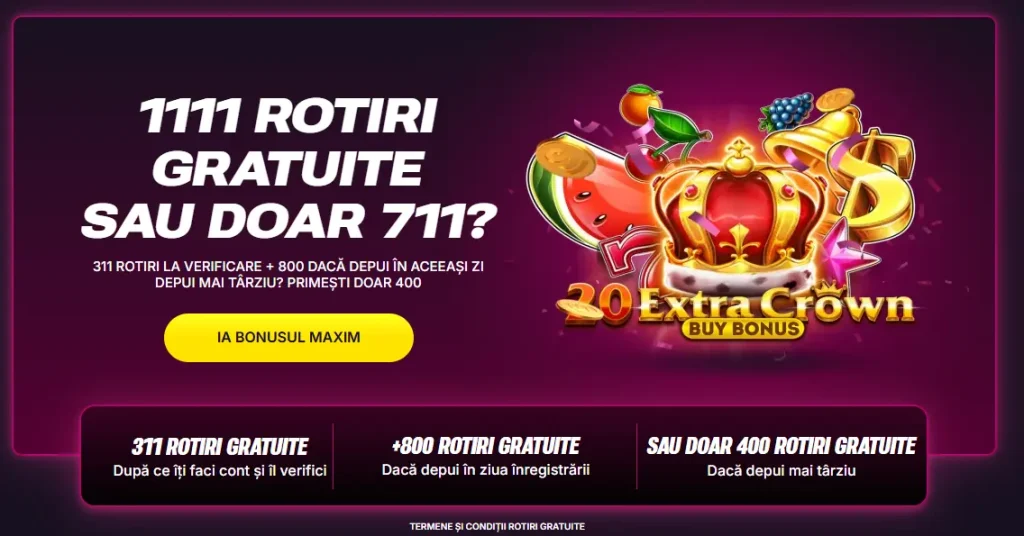Click the blue grapes icon

point(786,111)
